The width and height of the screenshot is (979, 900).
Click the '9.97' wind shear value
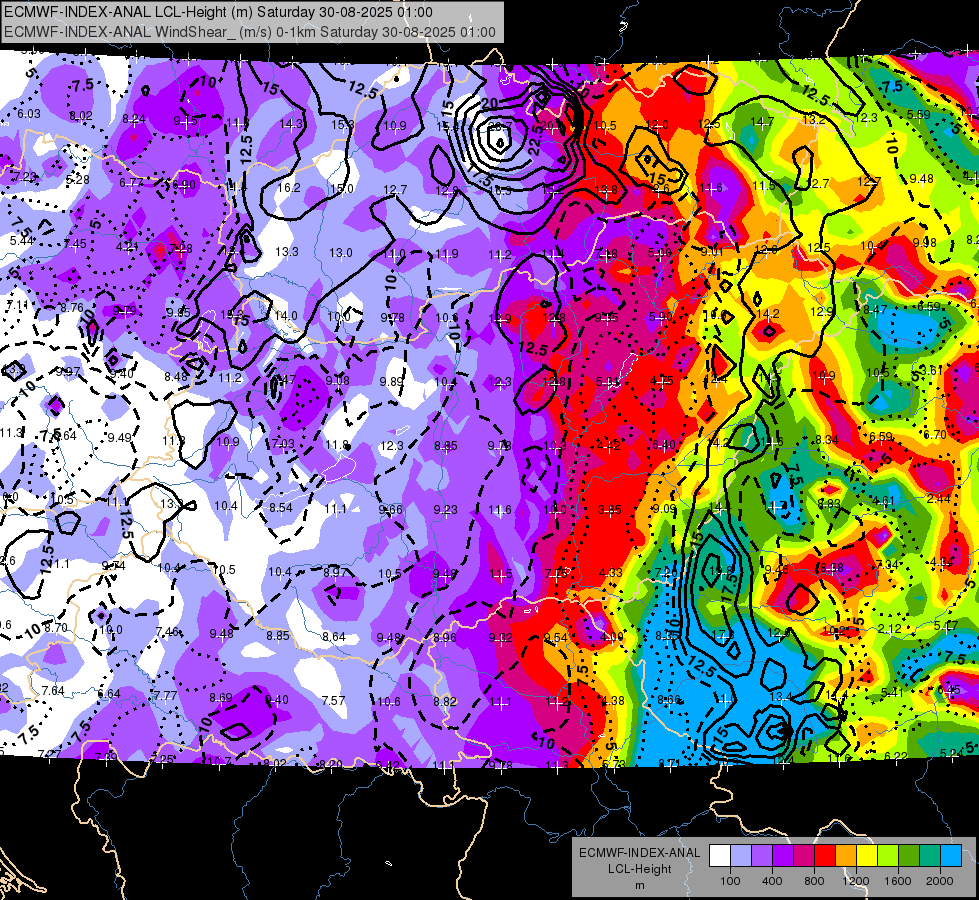tap(68, 372)
